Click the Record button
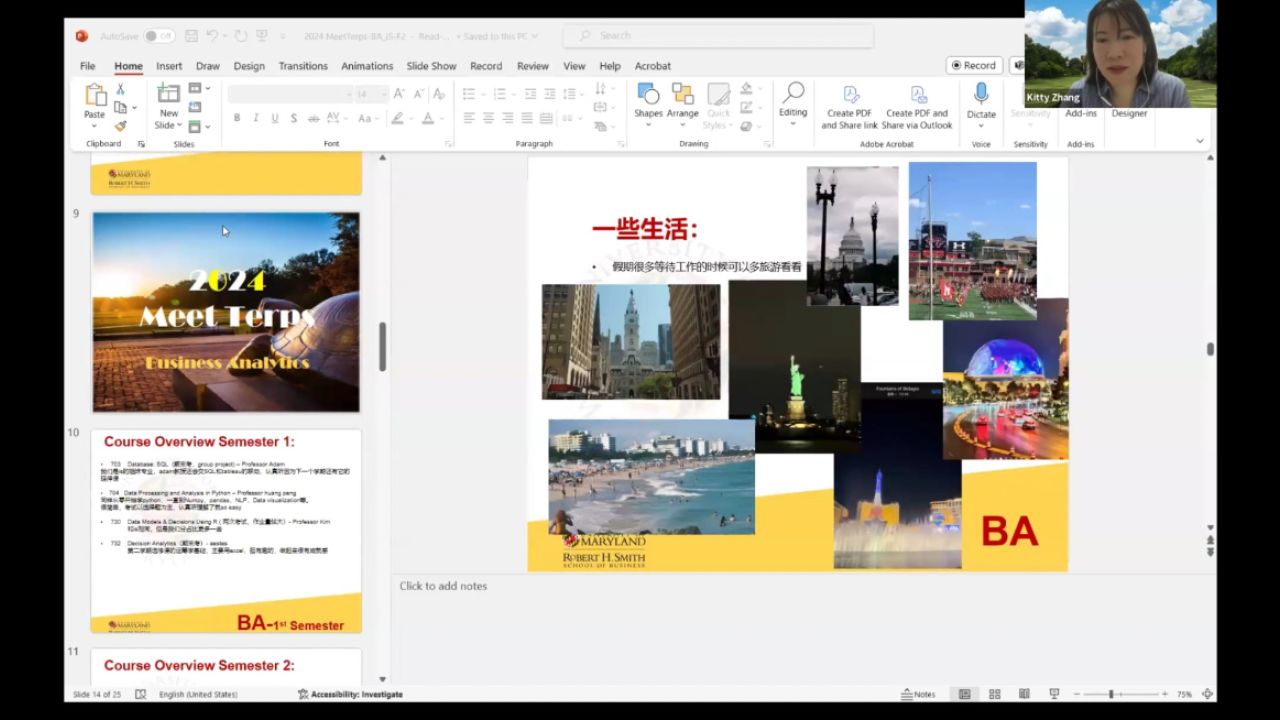 pos(974,66)
